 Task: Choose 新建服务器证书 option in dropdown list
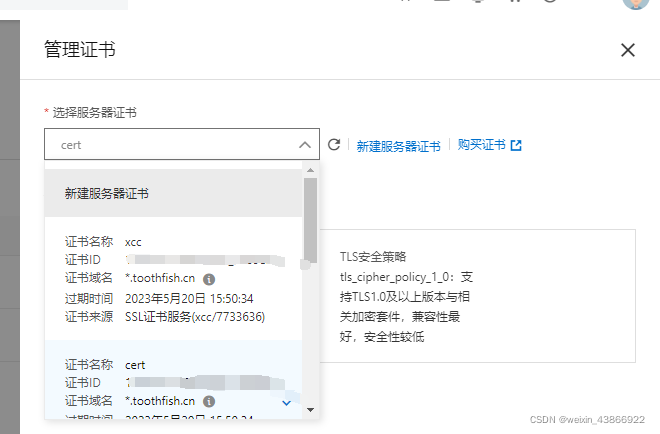(x=173, y=193)
